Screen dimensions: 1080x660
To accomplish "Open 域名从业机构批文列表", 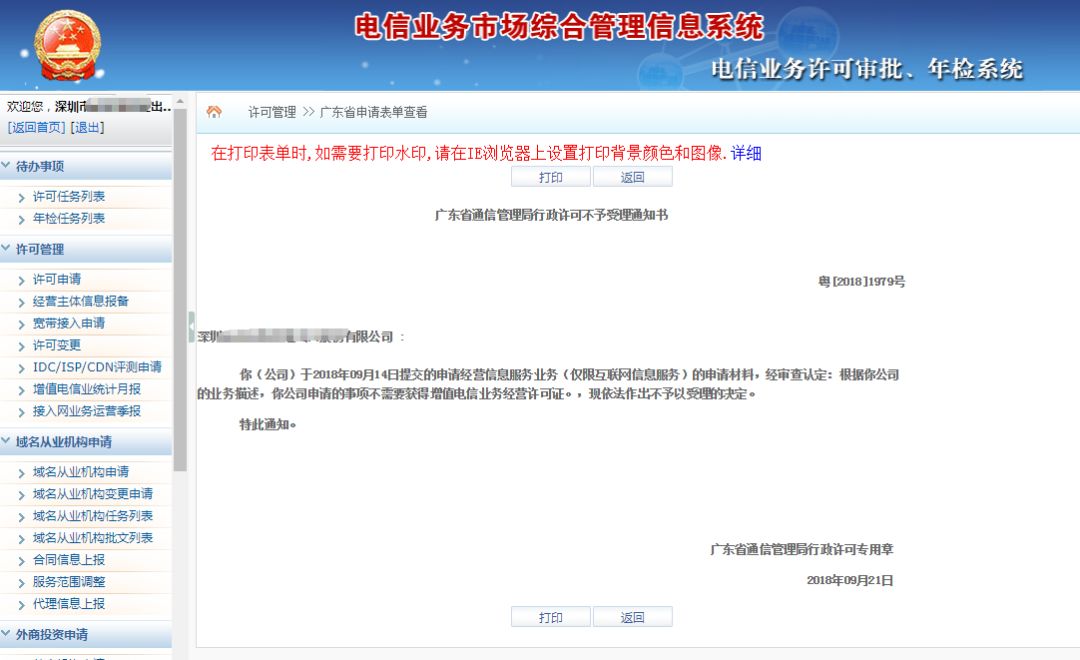I will click(x=93, y=538).
